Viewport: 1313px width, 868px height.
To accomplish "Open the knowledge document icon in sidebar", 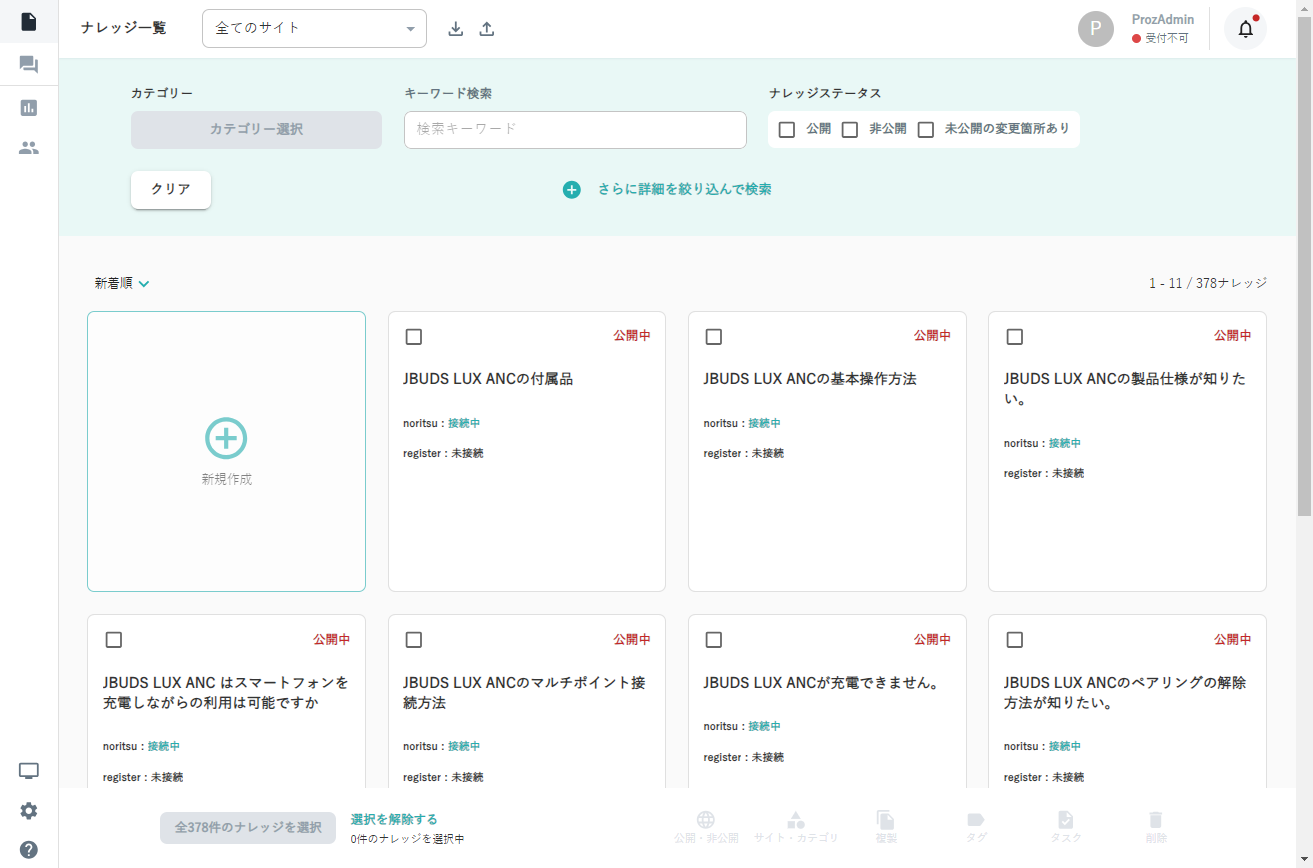I will pyautogui.click(x=29, y=21).
